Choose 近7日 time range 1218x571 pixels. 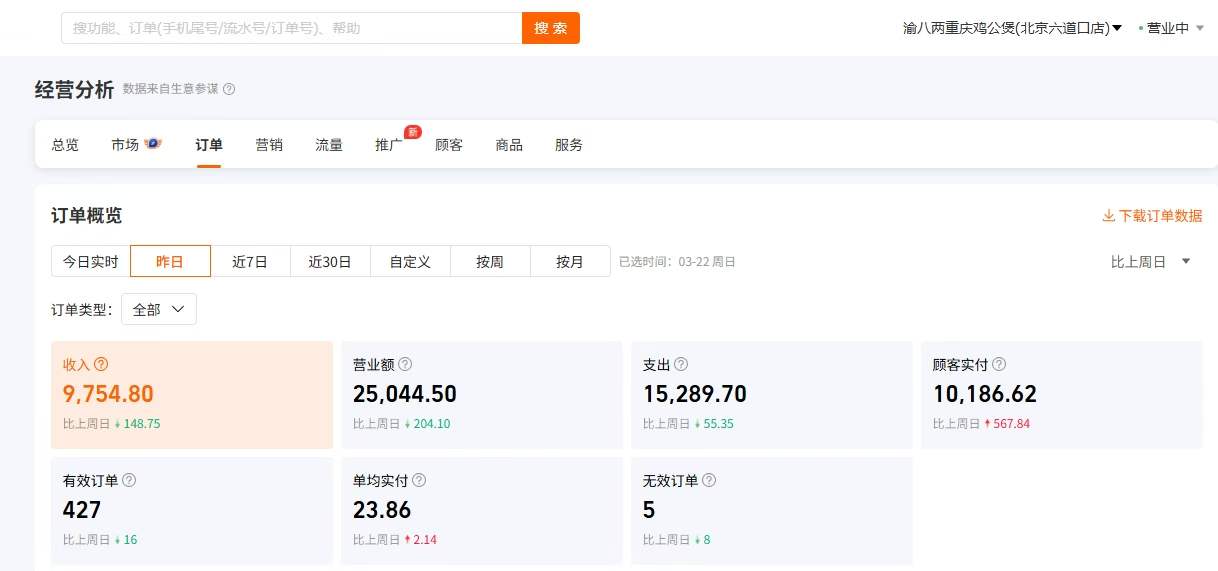pos(250,261)
